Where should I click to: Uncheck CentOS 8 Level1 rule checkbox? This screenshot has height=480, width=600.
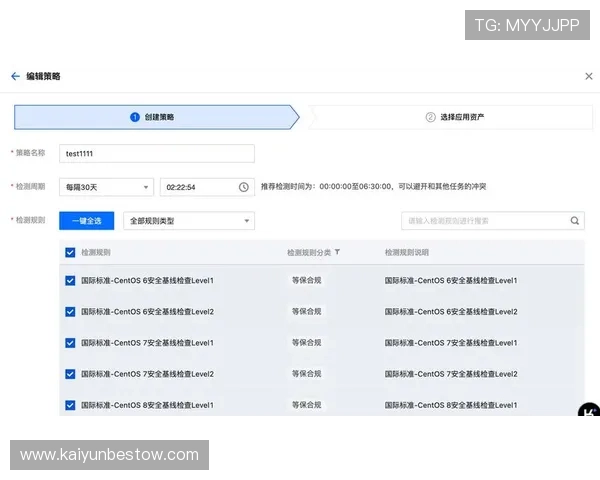tap(70, 405)
